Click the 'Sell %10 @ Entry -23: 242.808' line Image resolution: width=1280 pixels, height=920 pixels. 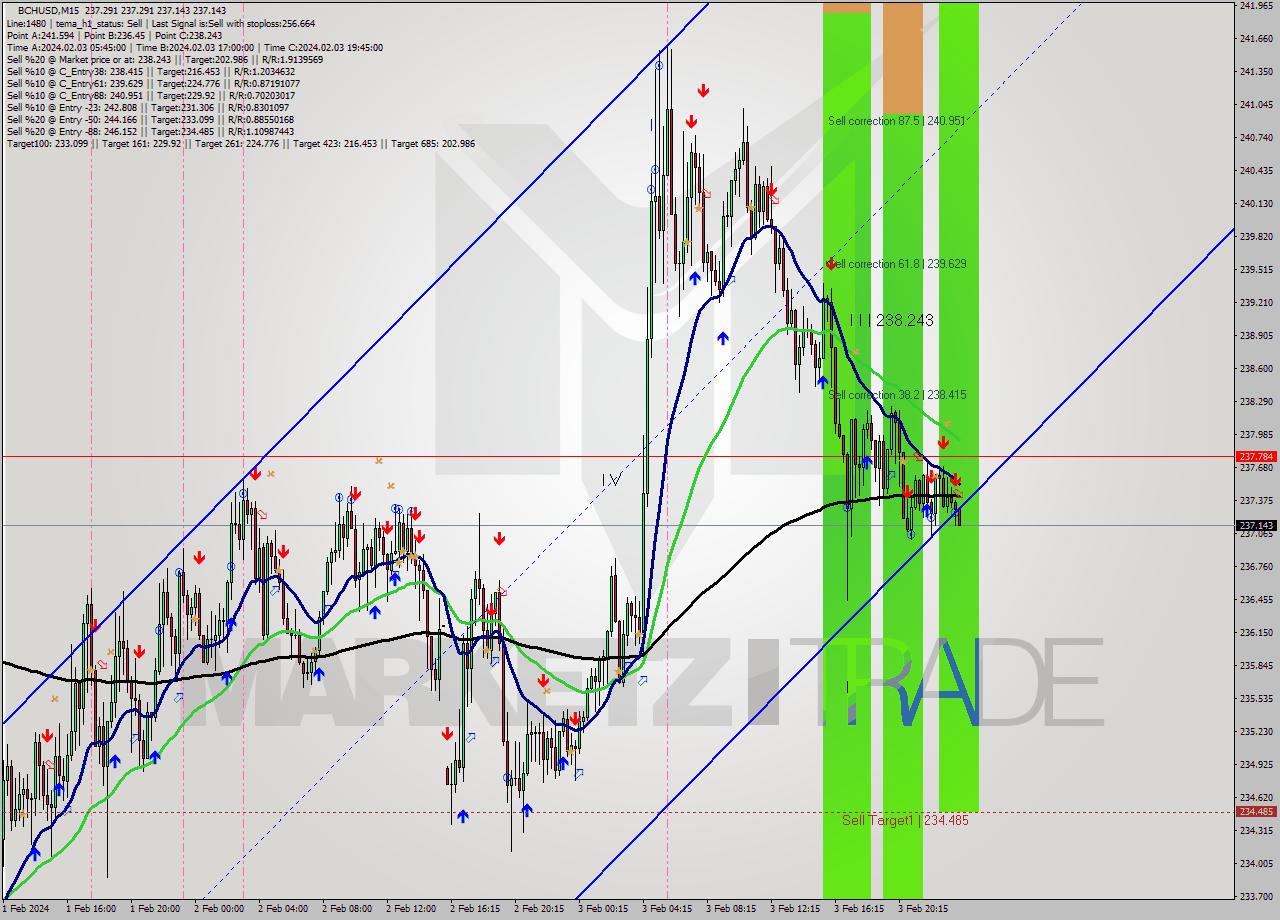tap(150, 107)
